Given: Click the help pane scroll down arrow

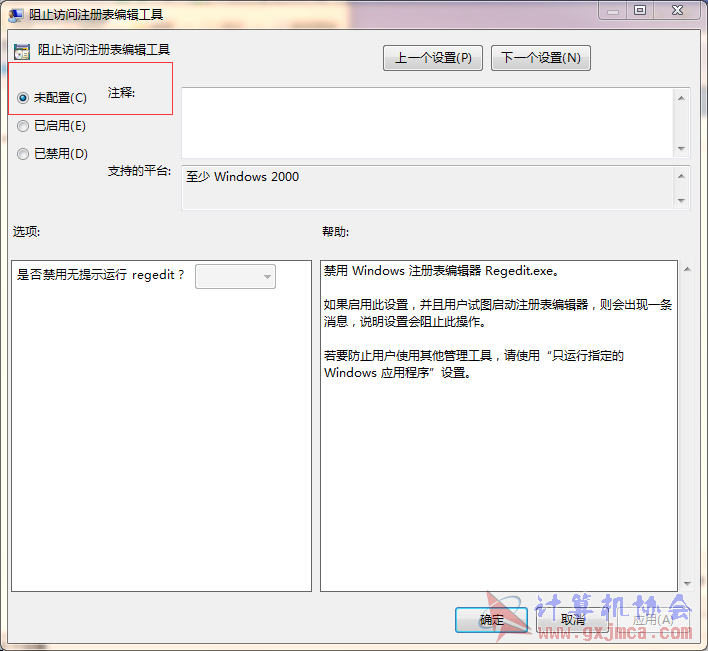Looking at the screenshot, I should (x=686, y=582).
